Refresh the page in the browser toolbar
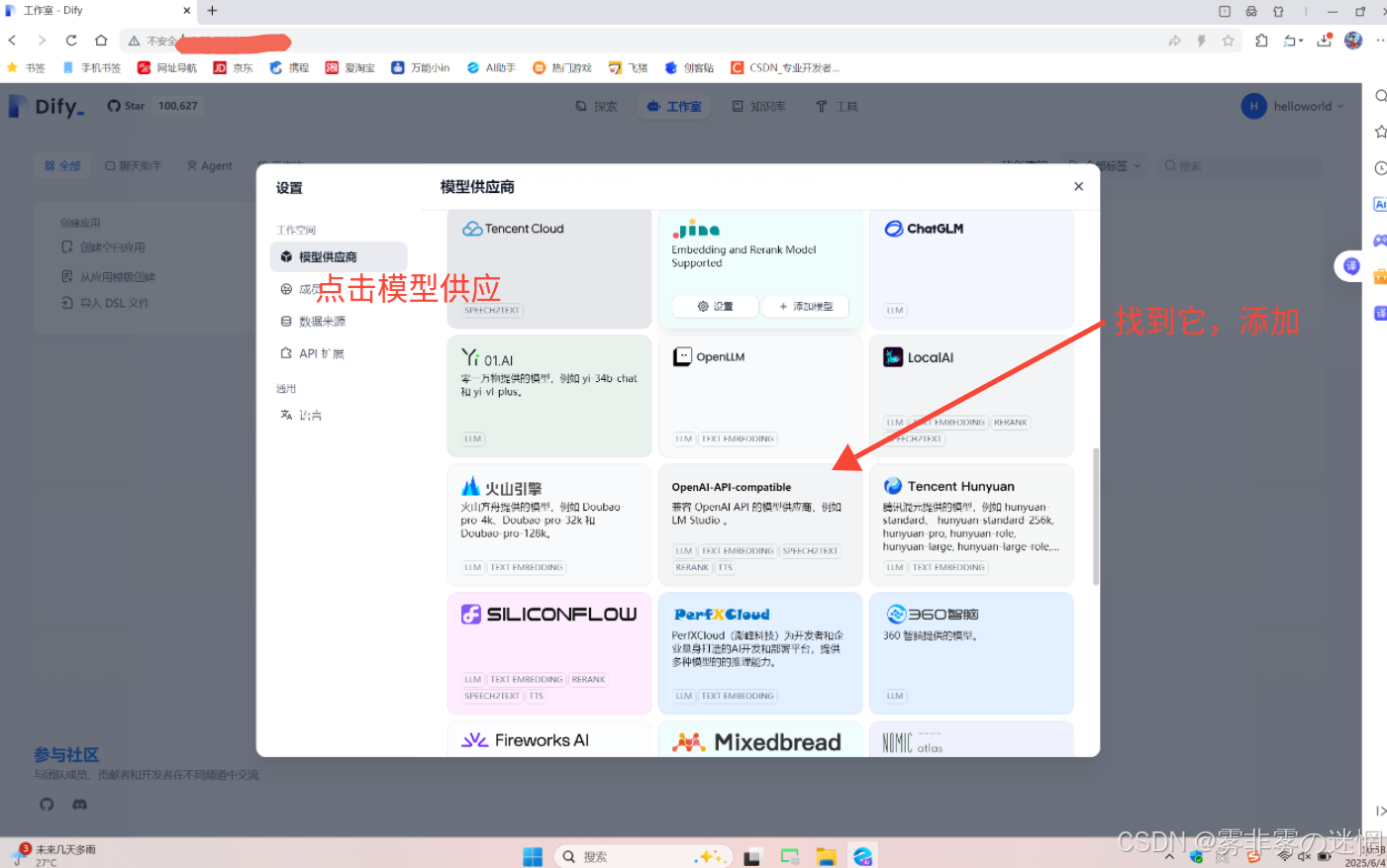Viewport: 1387px width, 868px height. tap(71, 41)
